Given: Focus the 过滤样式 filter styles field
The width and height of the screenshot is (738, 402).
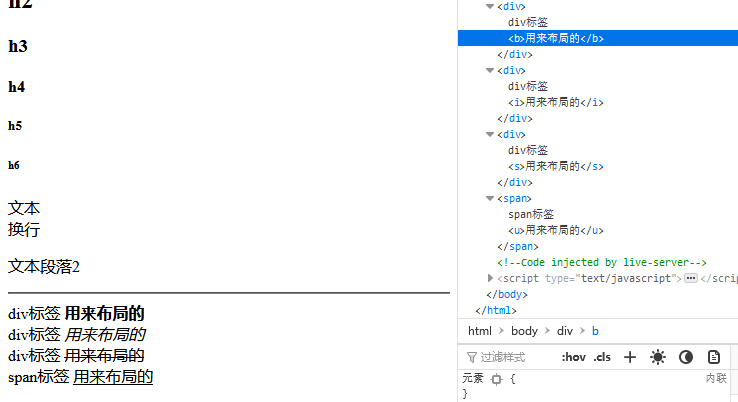Looking at the screenshot, I should (x=503, y=357).
